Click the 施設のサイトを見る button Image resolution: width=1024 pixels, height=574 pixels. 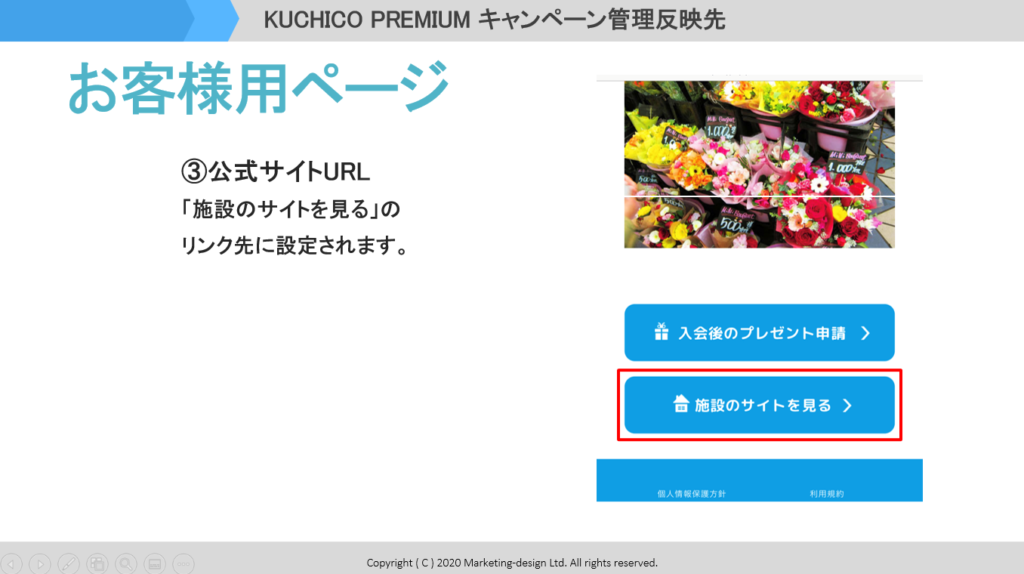[x=760, y=405]
